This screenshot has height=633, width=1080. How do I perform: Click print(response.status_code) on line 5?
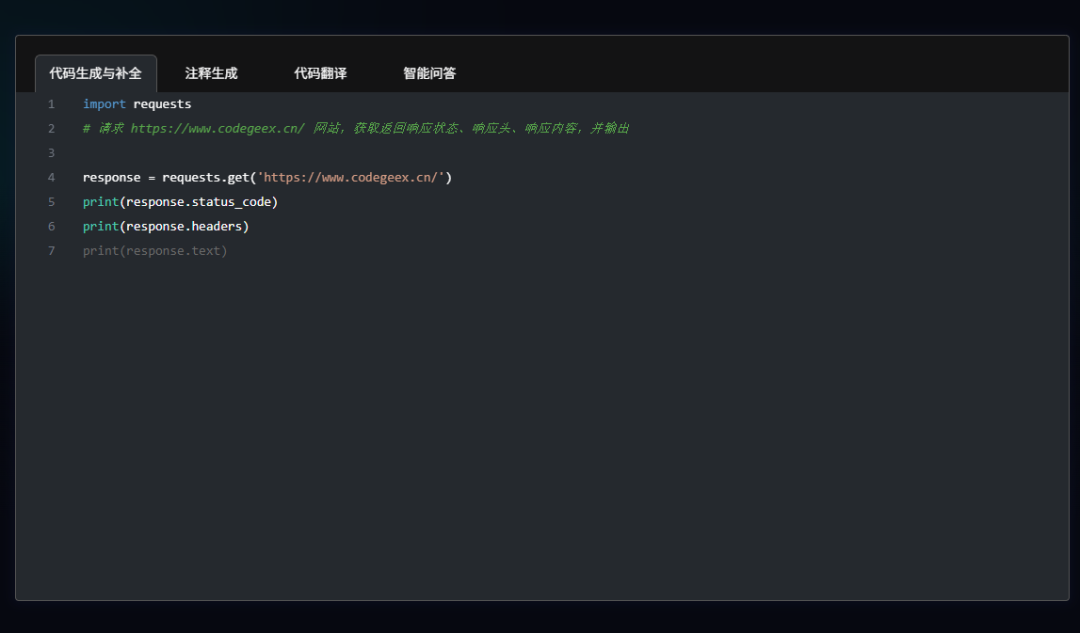180,201
